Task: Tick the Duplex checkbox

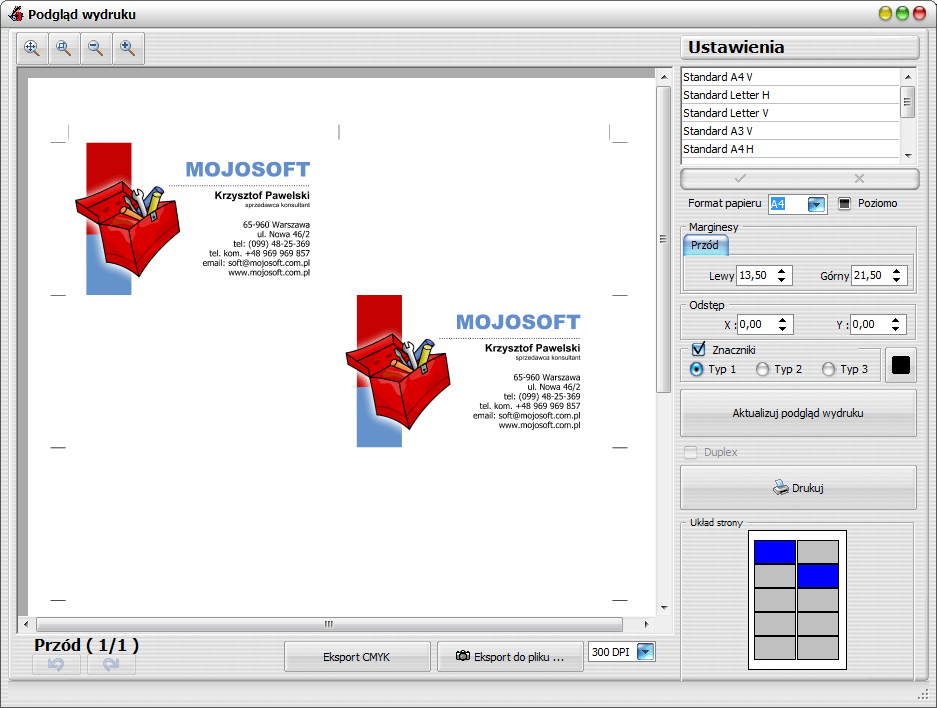Action: [691, 452]
